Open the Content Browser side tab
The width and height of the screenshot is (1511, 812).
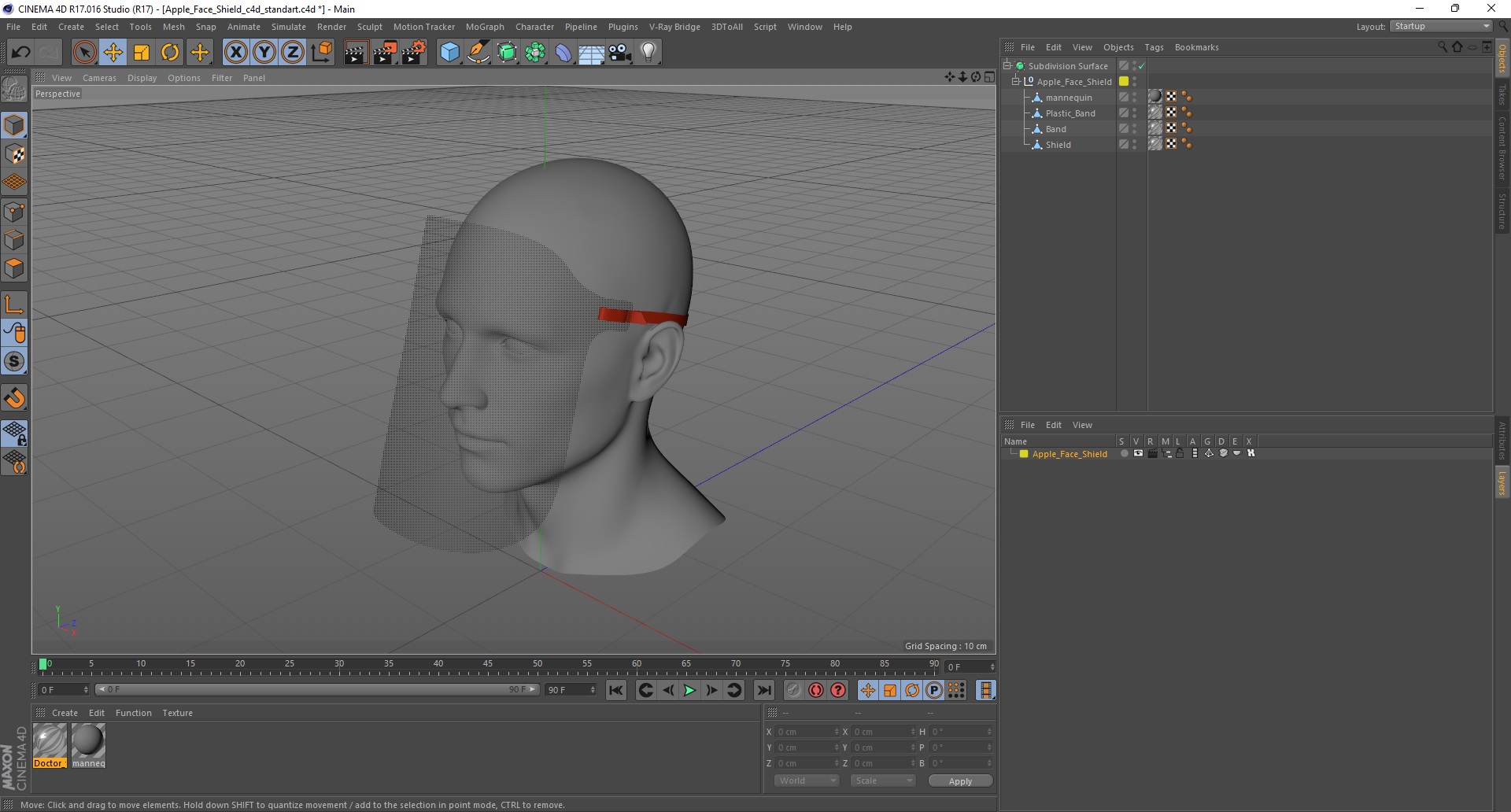[1502, 148]
